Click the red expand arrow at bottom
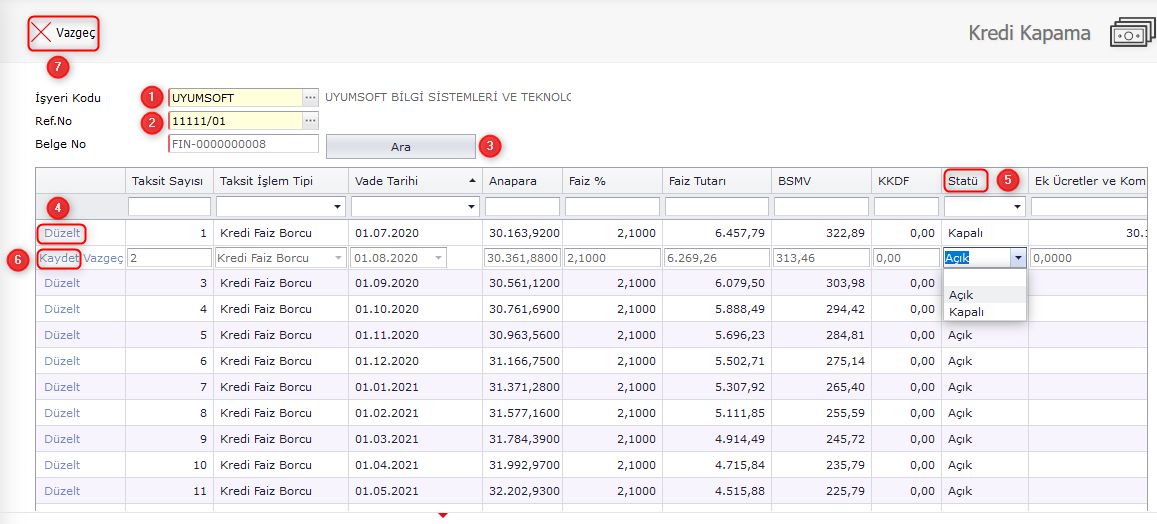Viewport: 1157px width, 524px height. point(442,515)
